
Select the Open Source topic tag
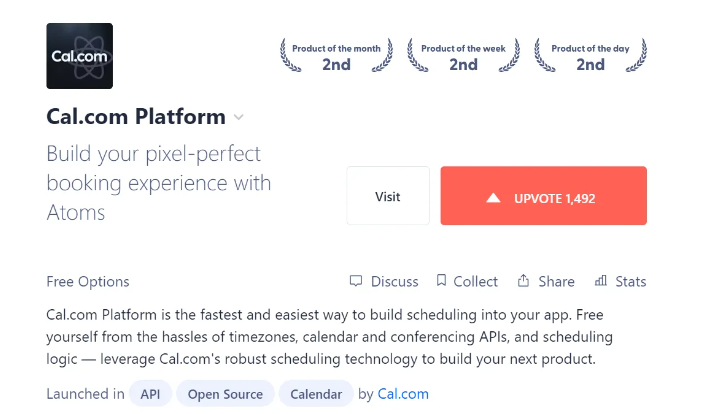tap(225, 394)
